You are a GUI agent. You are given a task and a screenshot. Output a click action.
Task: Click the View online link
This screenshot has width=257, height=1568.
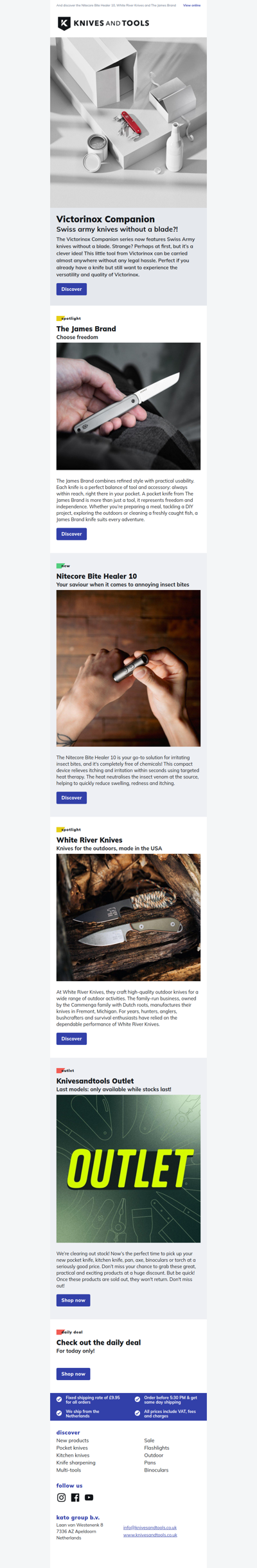[x=191, y=5]
